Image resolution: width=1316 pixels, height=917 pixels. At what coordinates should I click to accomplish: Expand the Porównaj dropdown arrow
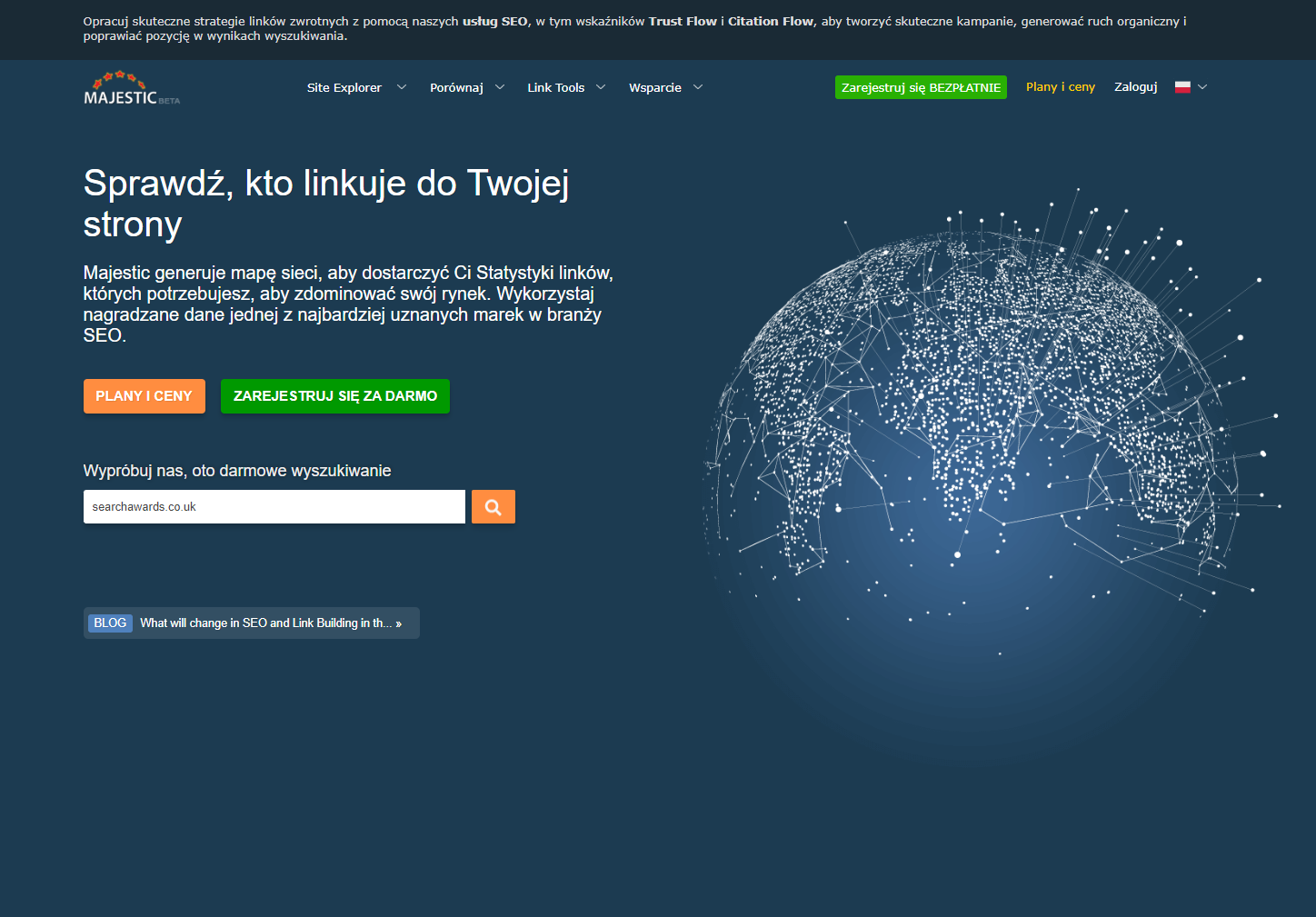point(500,87)
